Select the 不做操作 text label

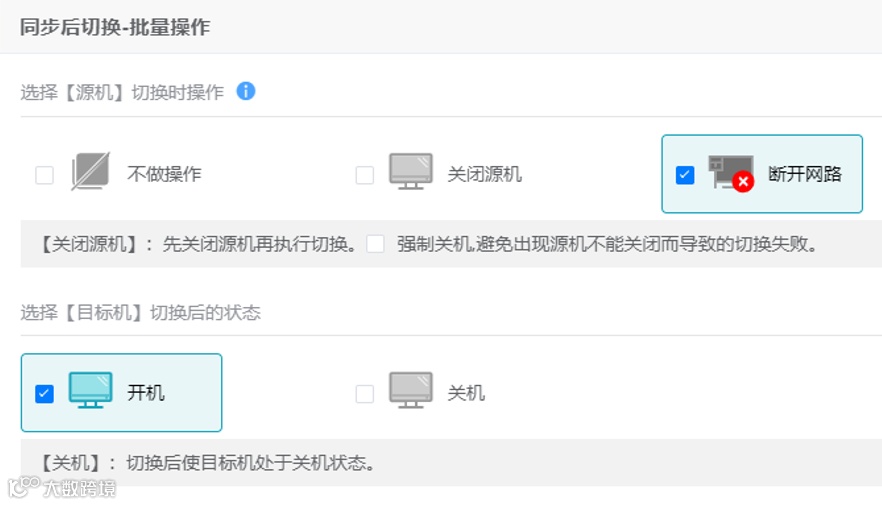tap(164, 174)
